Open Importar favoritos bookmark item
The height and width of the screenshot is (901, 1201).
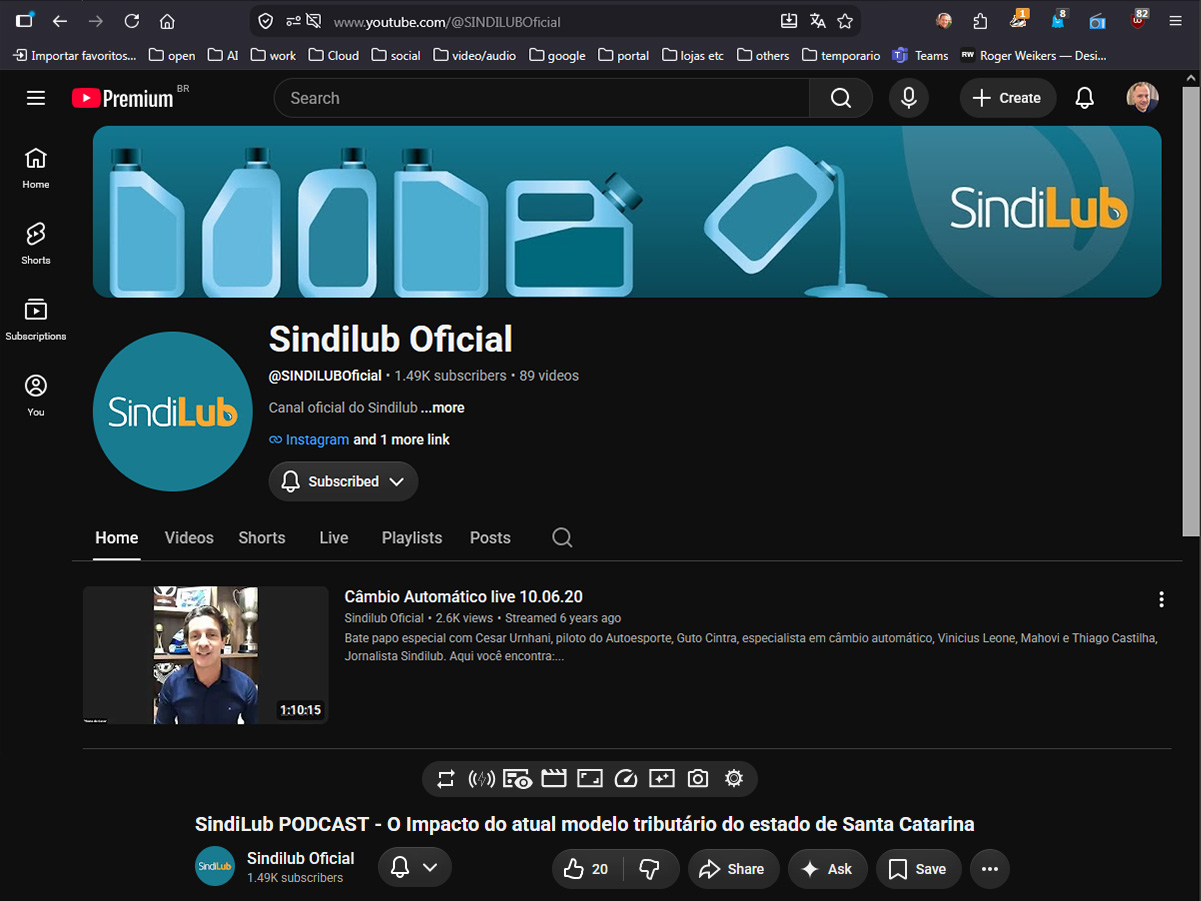[74, 55]
